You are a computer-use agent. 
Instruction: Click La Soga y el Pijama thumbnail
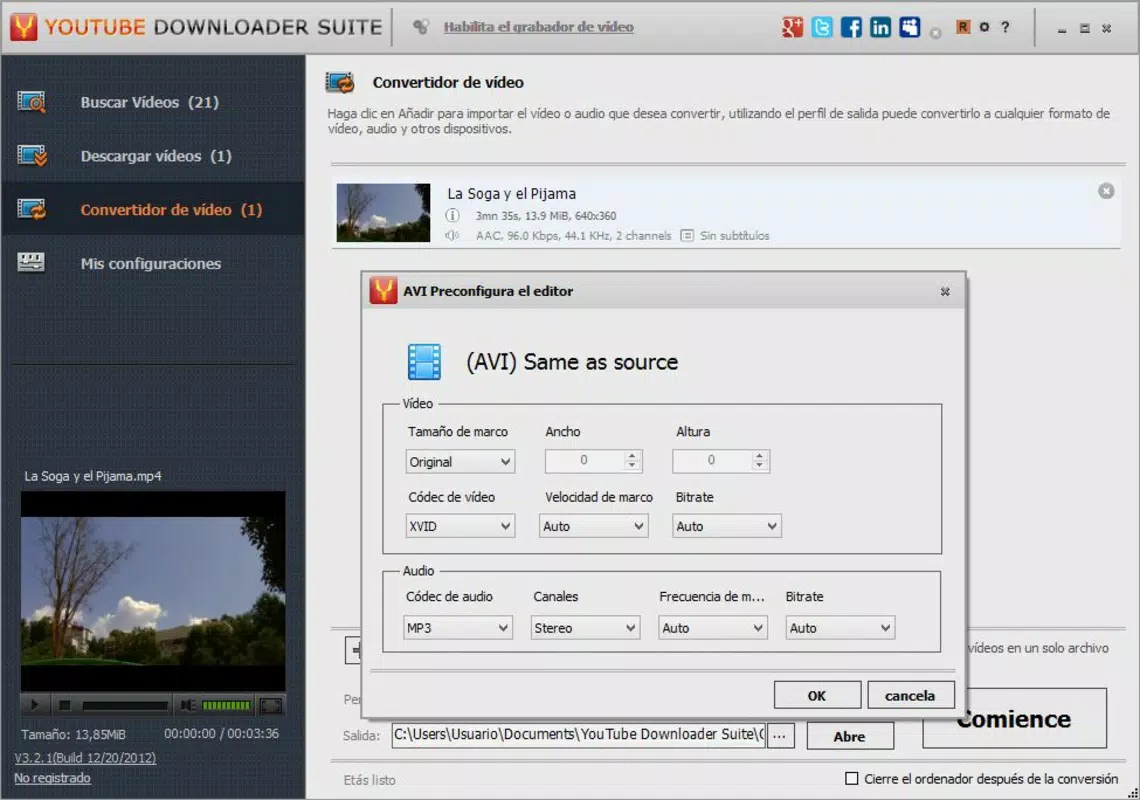click(383, 212)
